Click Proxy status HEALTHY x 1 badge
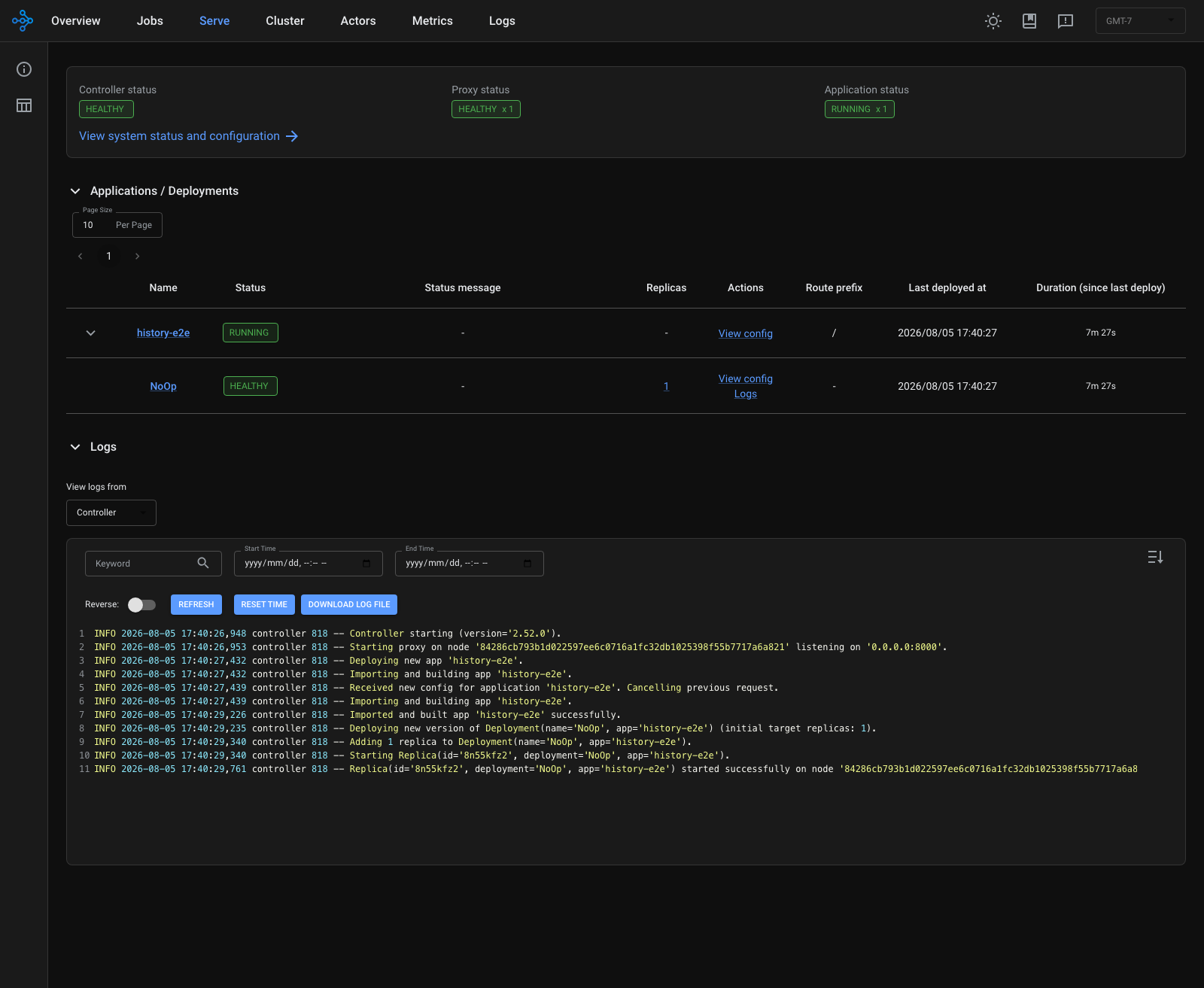The height and width of the screenshot is (988, 1204). [486, 109]
